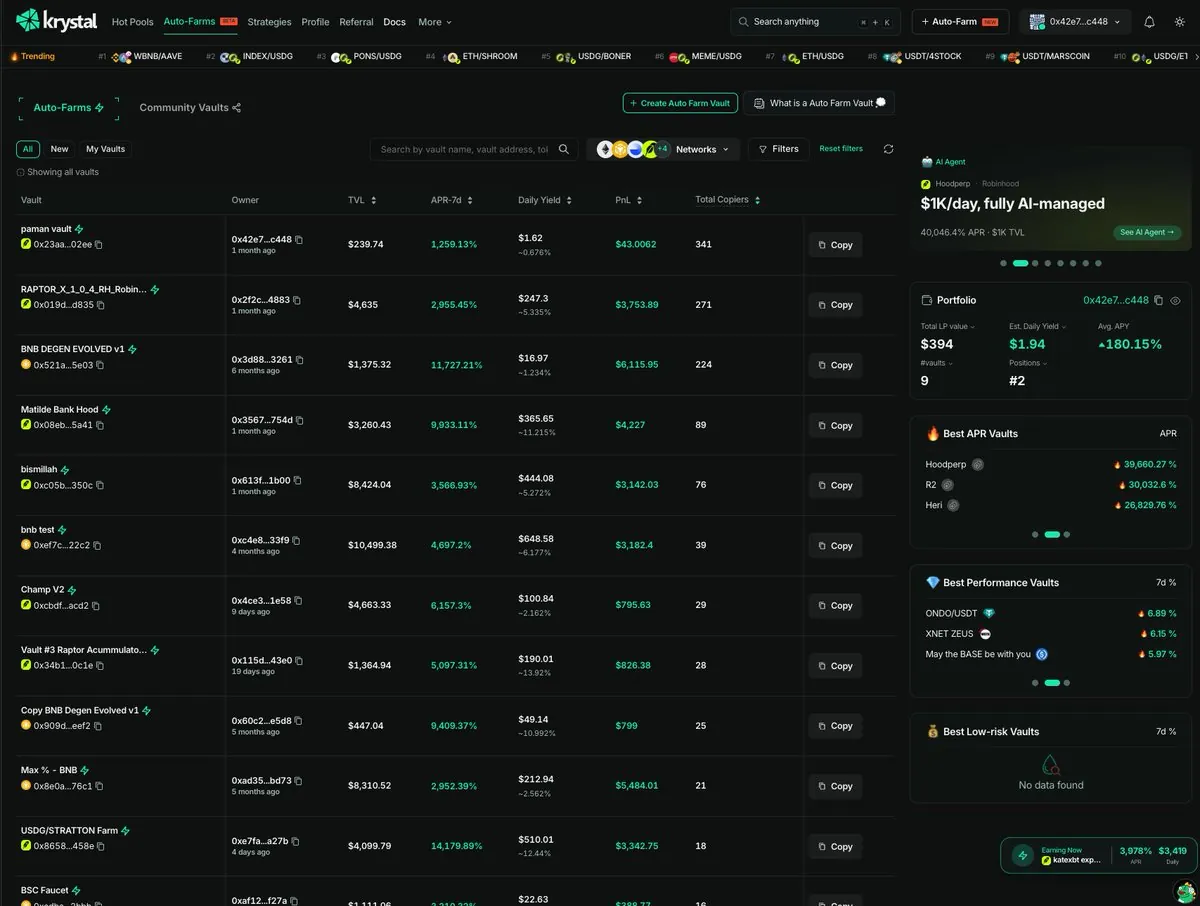Screen dimensions: 1200x906
Task: Open the Filters button
Action: 778,149
